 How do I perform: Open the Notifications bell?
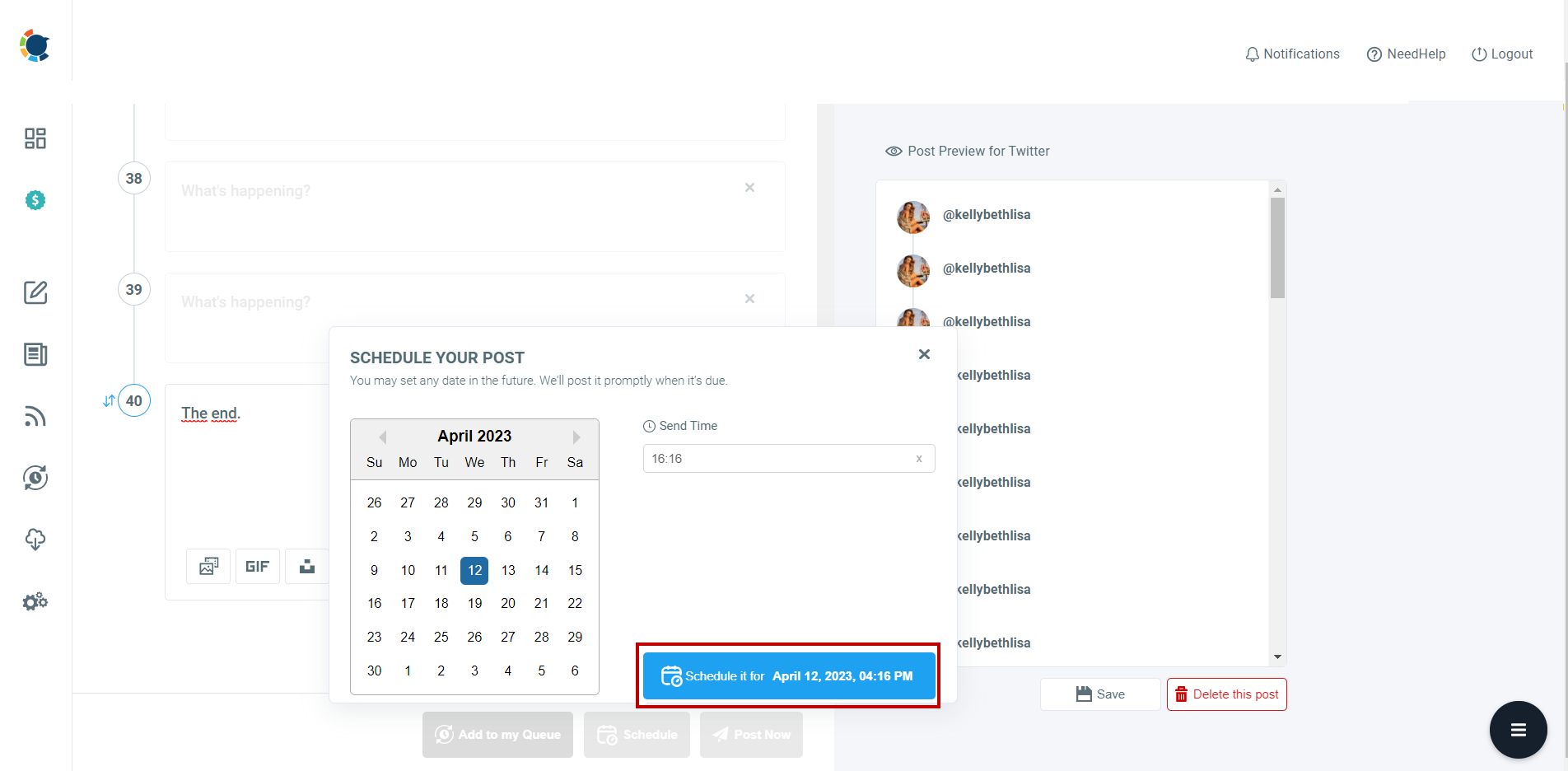pyautogui.click(x=1291, y=54)
